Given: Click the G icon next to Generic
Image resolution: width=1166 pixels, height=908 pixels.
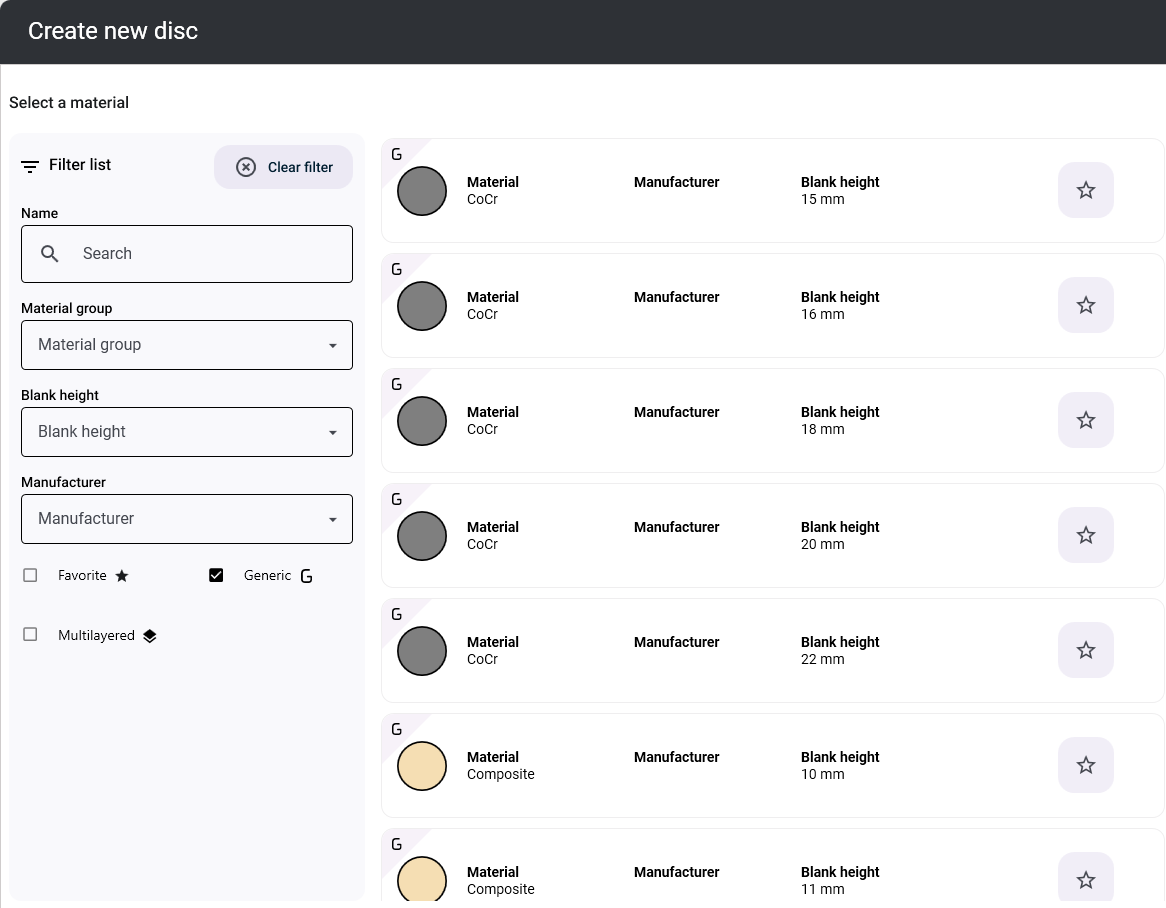Looking at the screenshot, I should (306, 576).
